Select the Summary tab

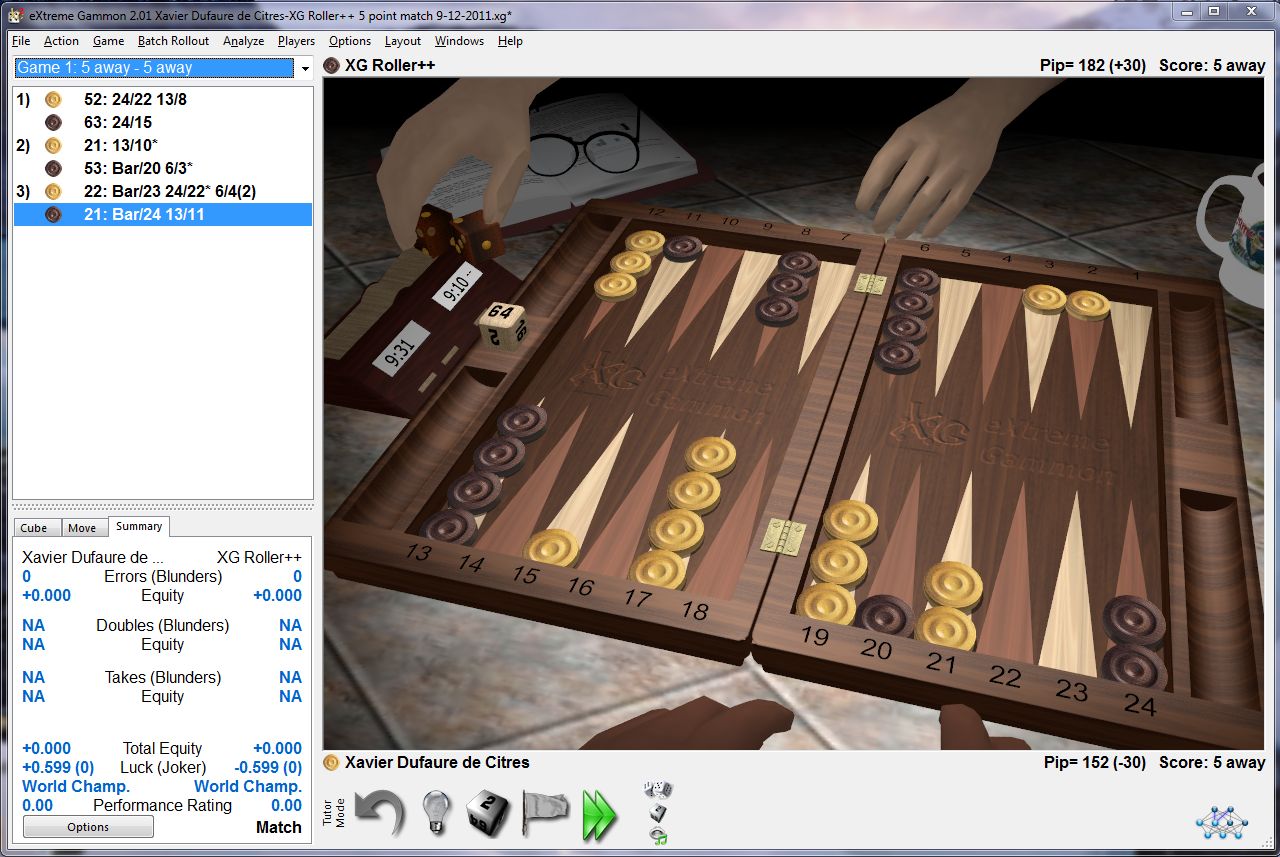click(x=139, y=526)
